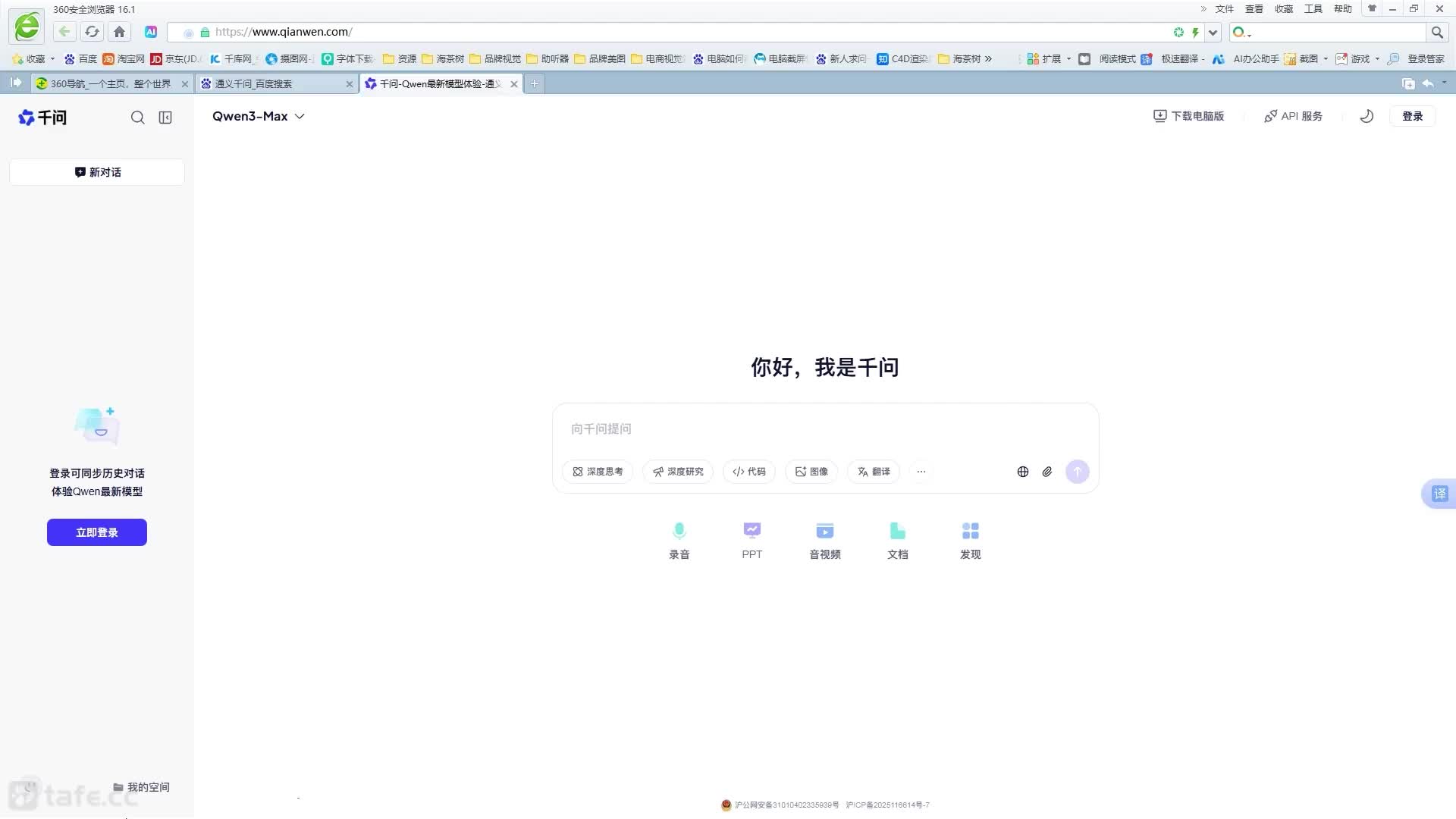Open address bar dropdown arrow
The height and width of the screenshot is (819, 1456).
(1213, 32)
